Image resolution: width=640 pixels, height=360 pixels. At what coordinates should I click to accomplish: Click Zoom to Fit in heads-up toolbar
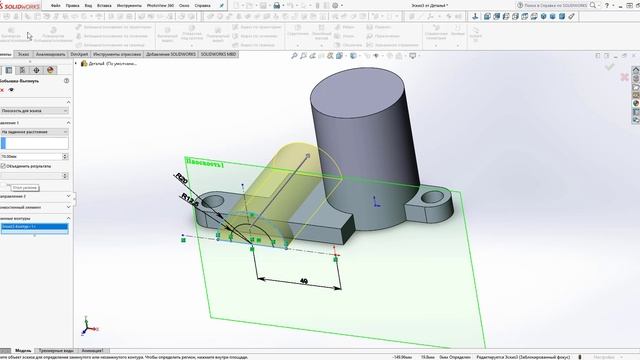(x=294, y=56)
